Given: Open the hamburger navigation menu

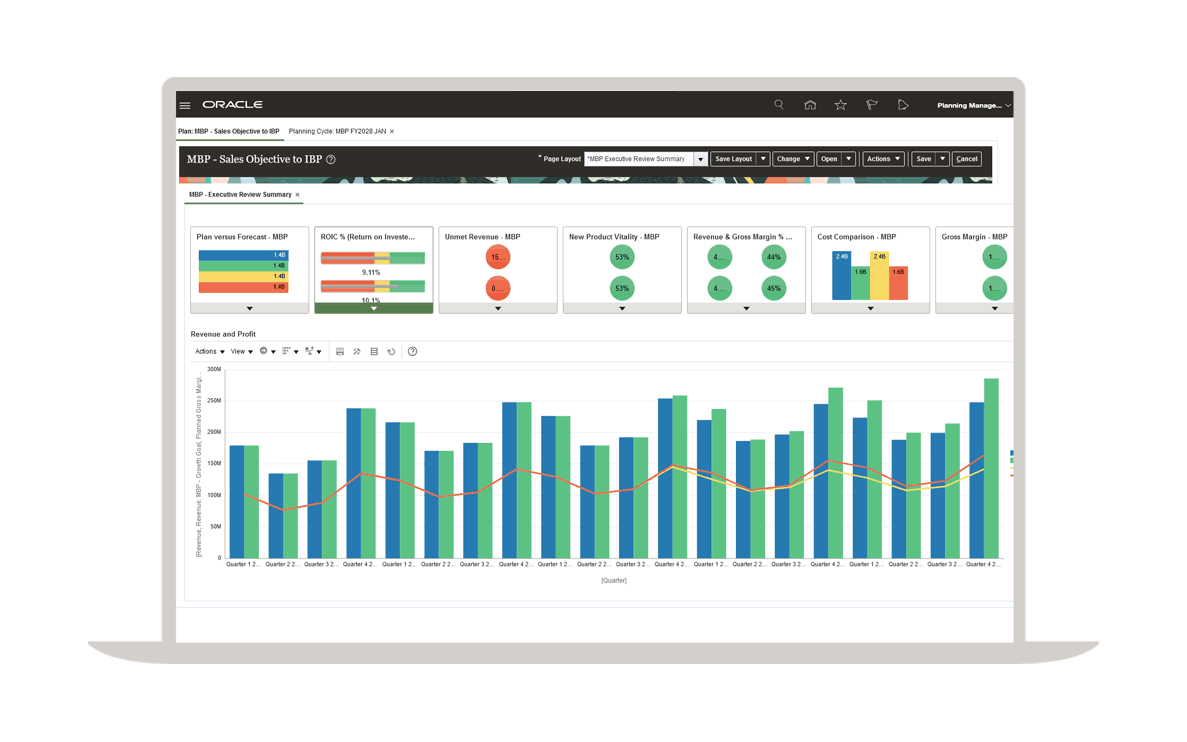Looking at the screenshot, I should (x=185, y=105).
